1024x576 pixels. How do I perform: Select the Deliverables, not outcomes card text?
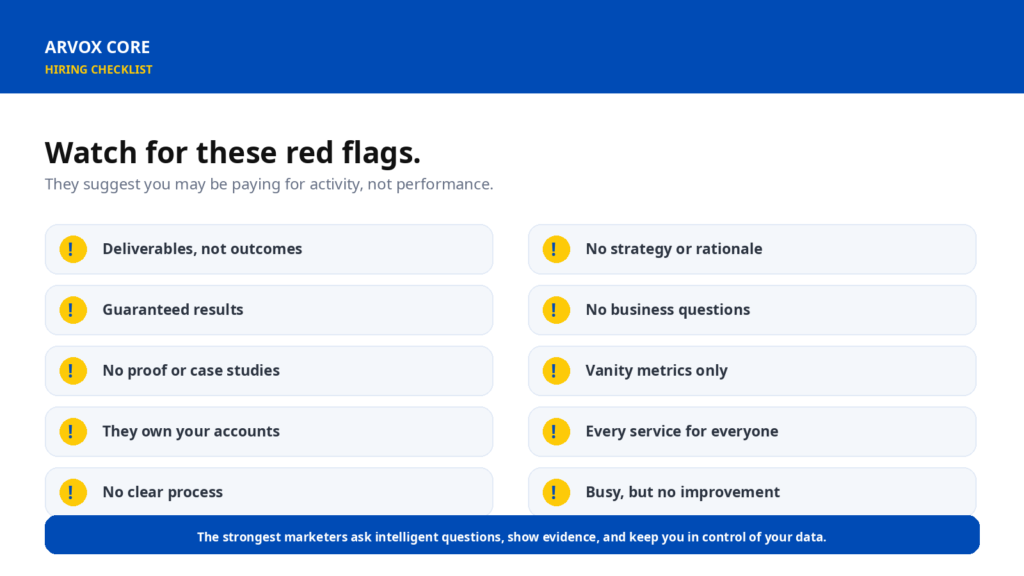[x=202, y=249]
